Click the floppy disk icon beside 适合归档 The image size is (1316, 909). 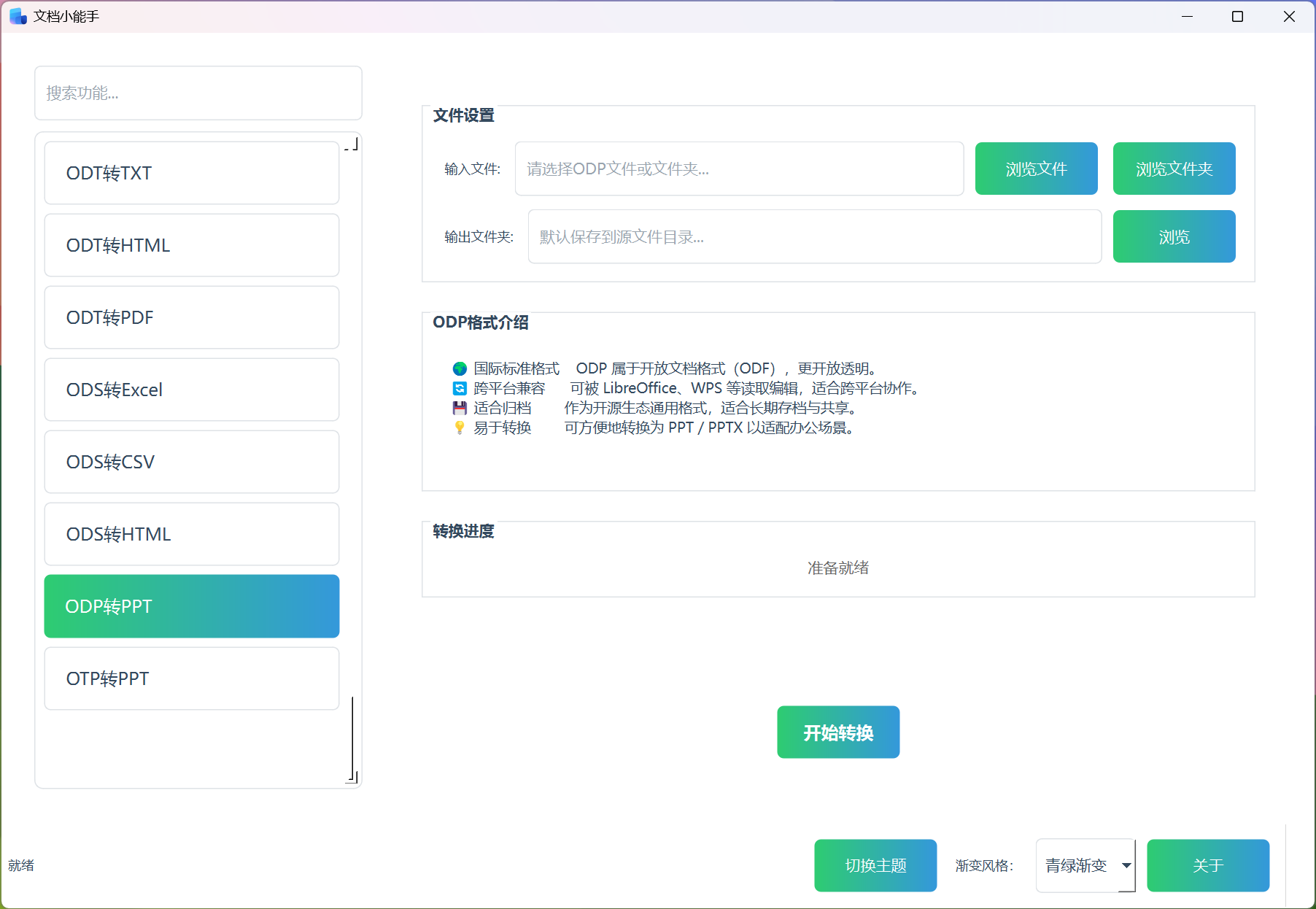460,408
